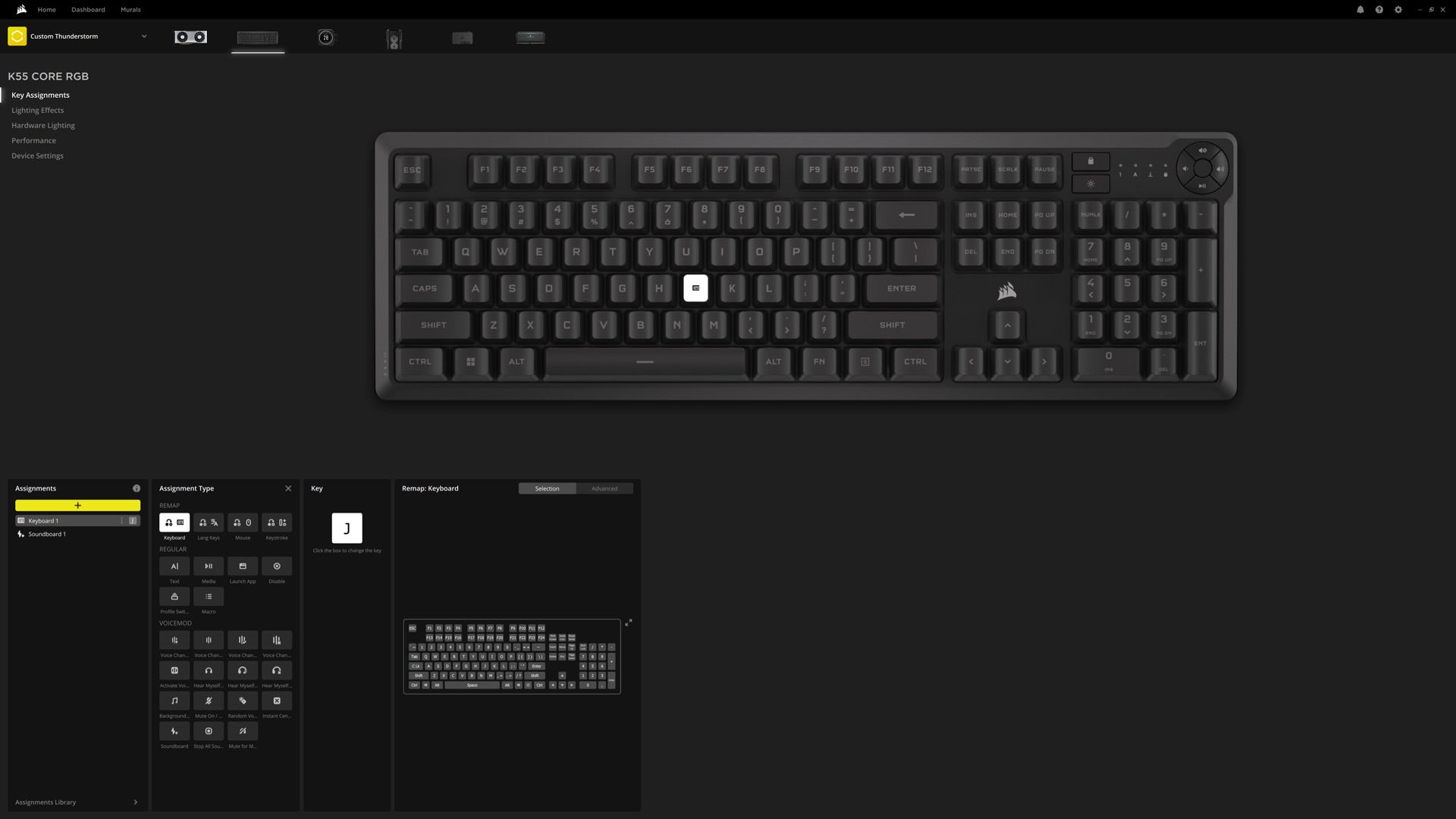Open the Custom Thunderstorm profile dropdown

pyautogui.click(x=144, y=36)
